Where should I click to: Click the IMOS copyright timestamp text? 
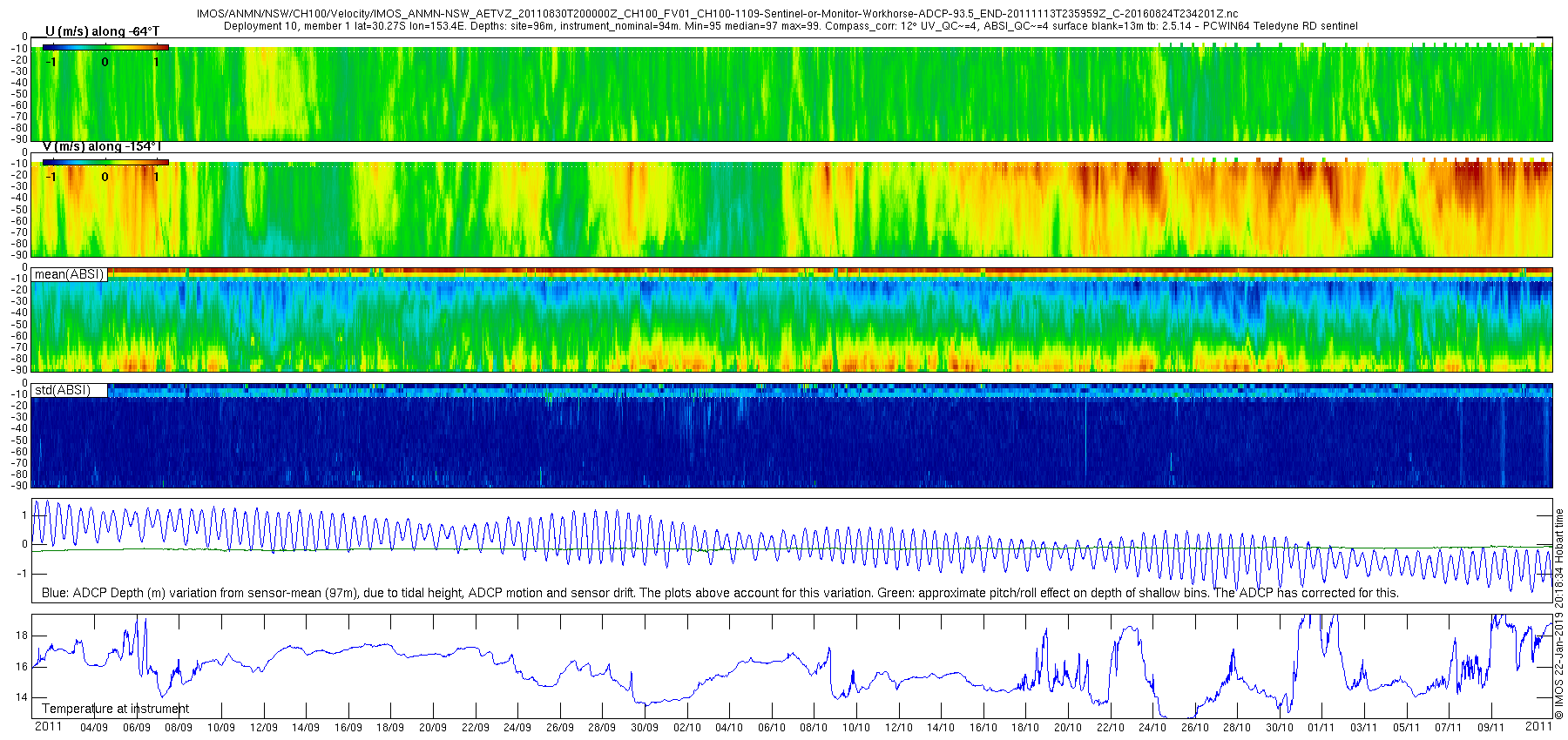tap(1559, 614)
